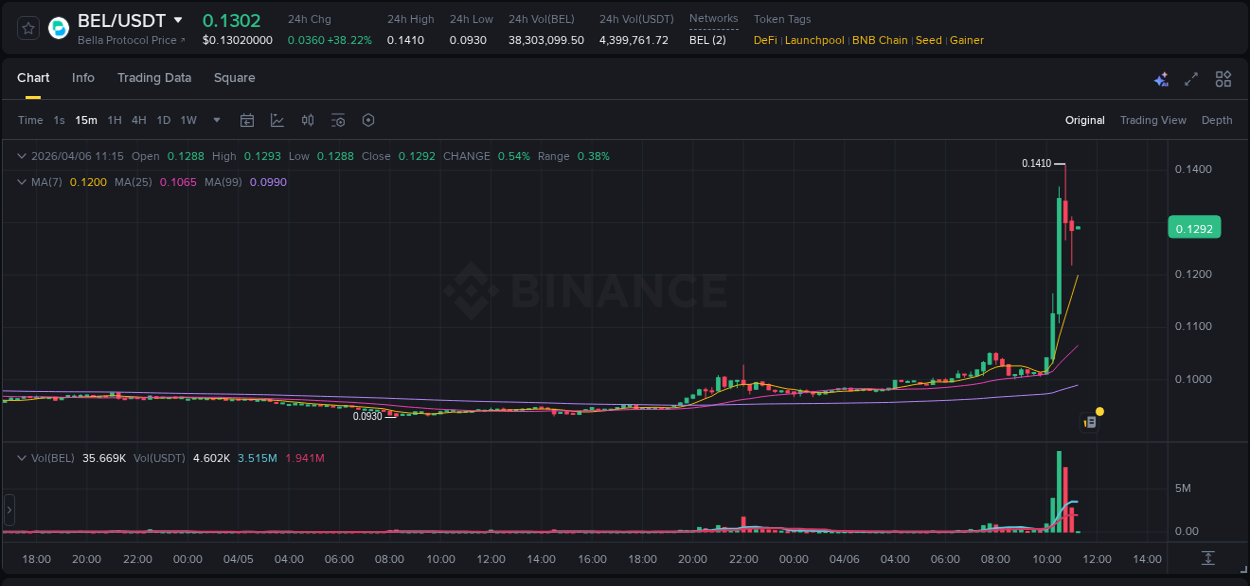This screenshot has height=586, width=1250.
Task: Click the 0.0930 low price marker
Action: click(367, 416)
